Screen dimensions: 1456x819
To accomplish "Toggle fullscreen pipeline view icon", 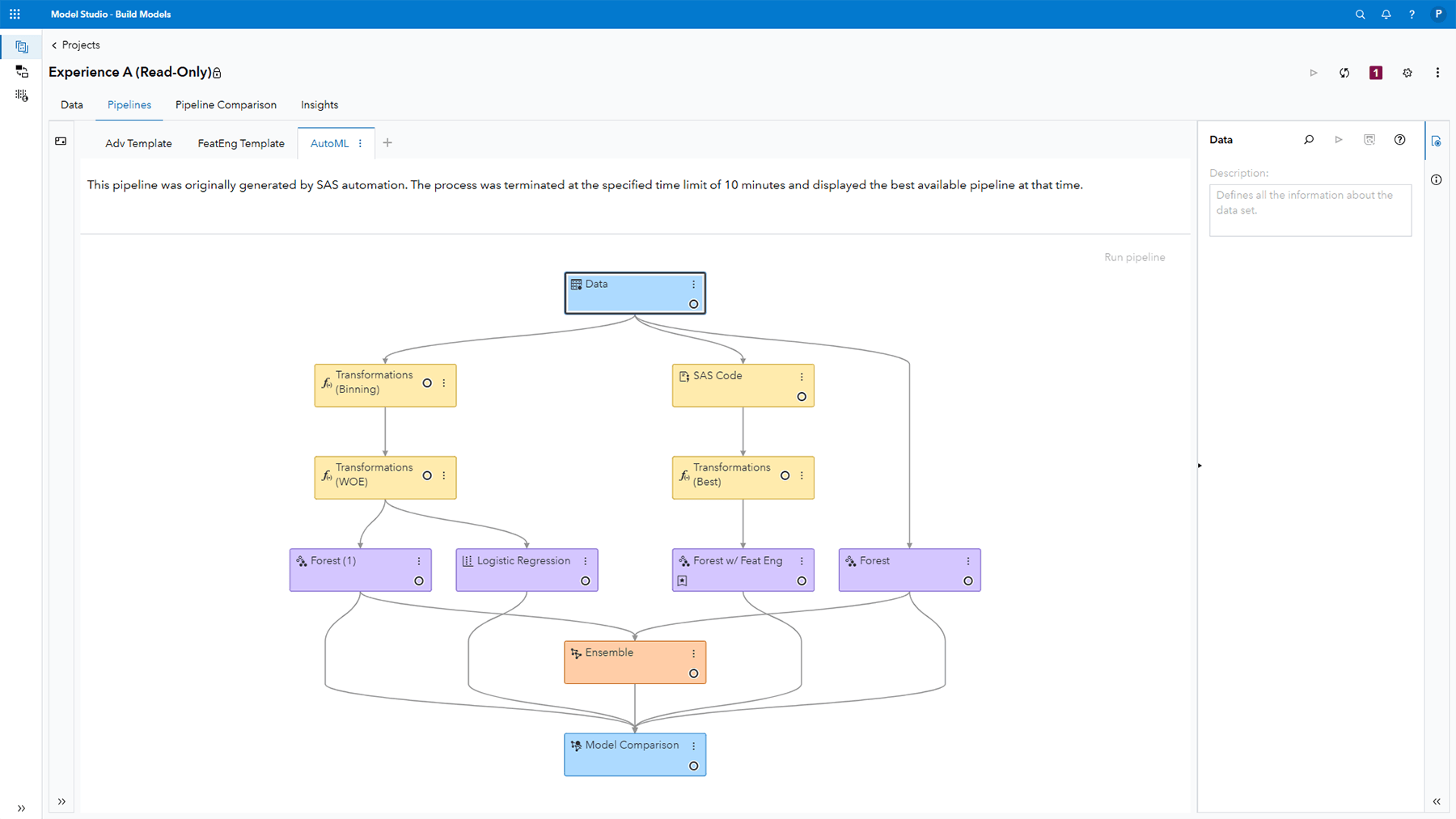I will (x=61, y=140).
